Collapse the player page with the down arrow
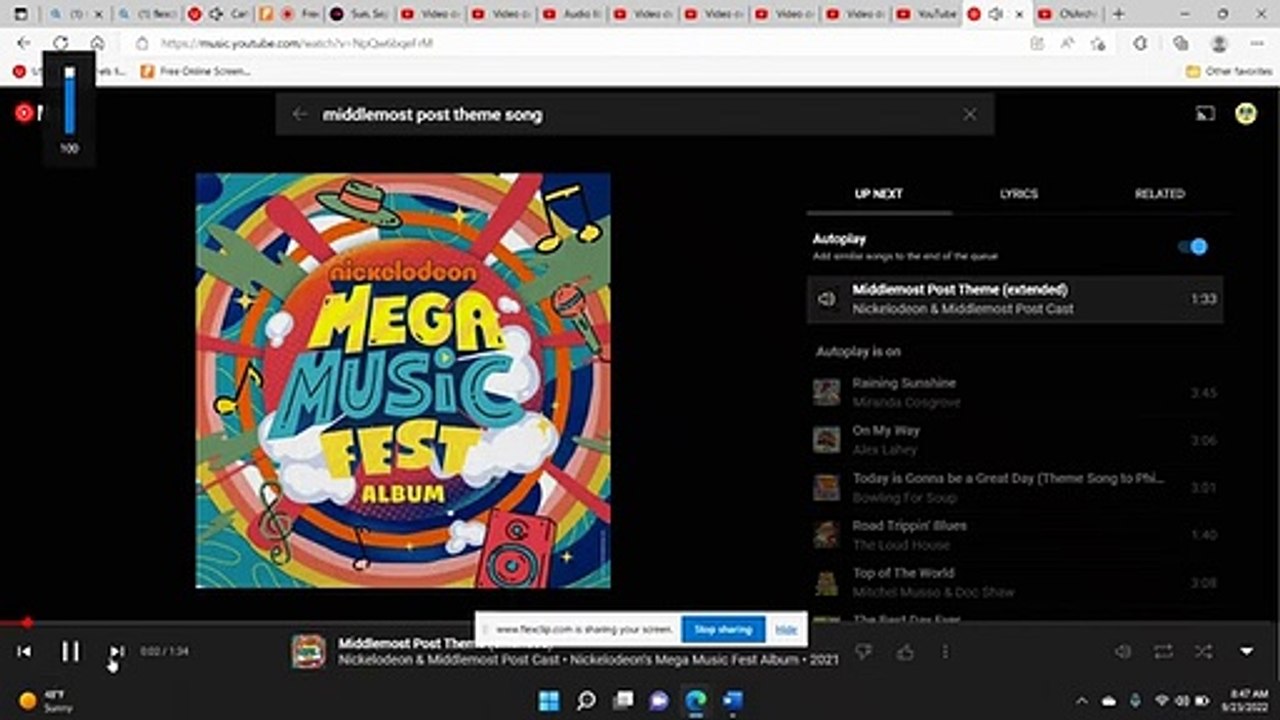The width and height of the screenshot is (1280, 720). tap(1247, 652)
